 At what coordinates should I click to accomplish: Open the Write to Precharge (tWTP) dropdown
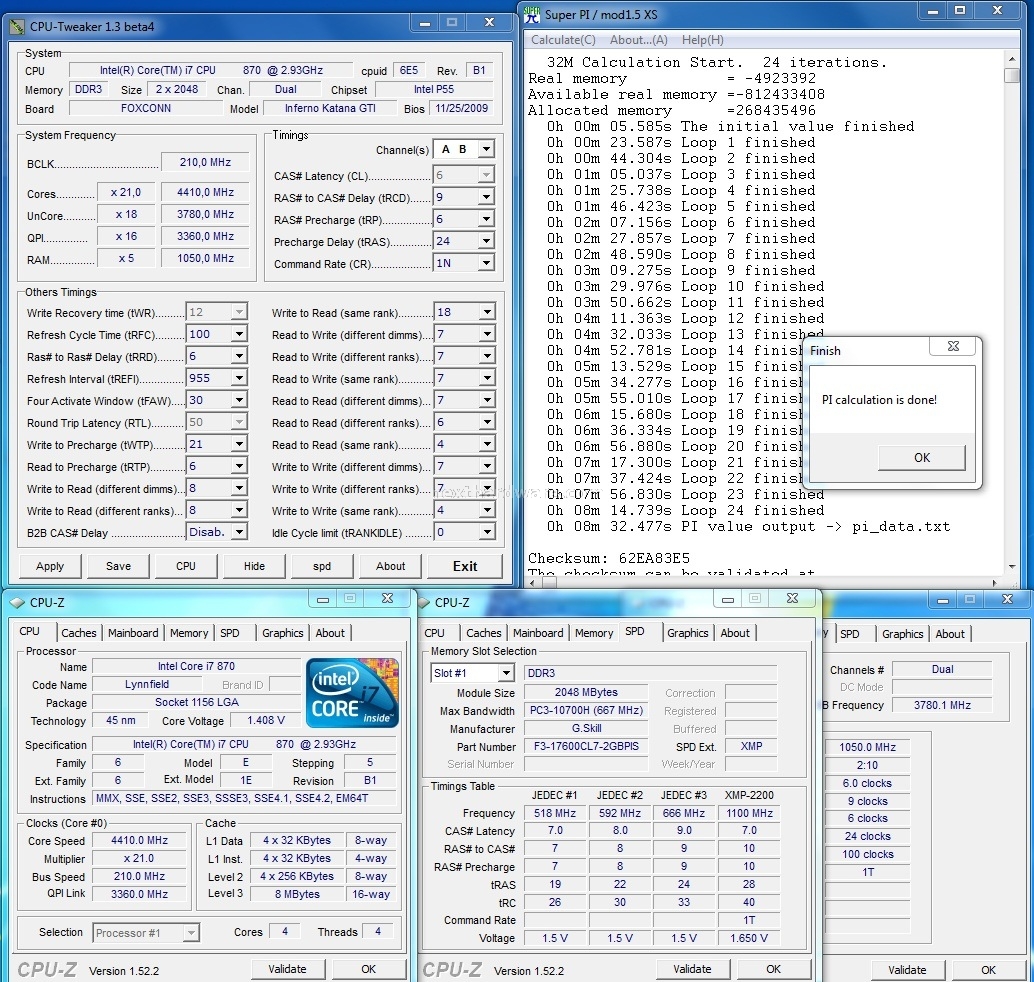(239, 445)
